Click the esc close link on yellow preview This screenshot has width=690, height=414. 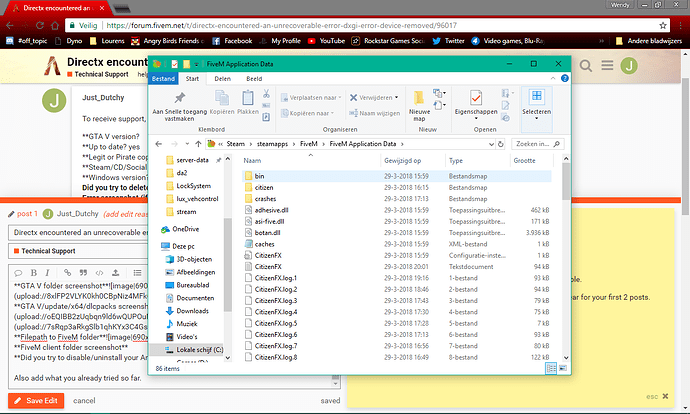click(657, 396)
